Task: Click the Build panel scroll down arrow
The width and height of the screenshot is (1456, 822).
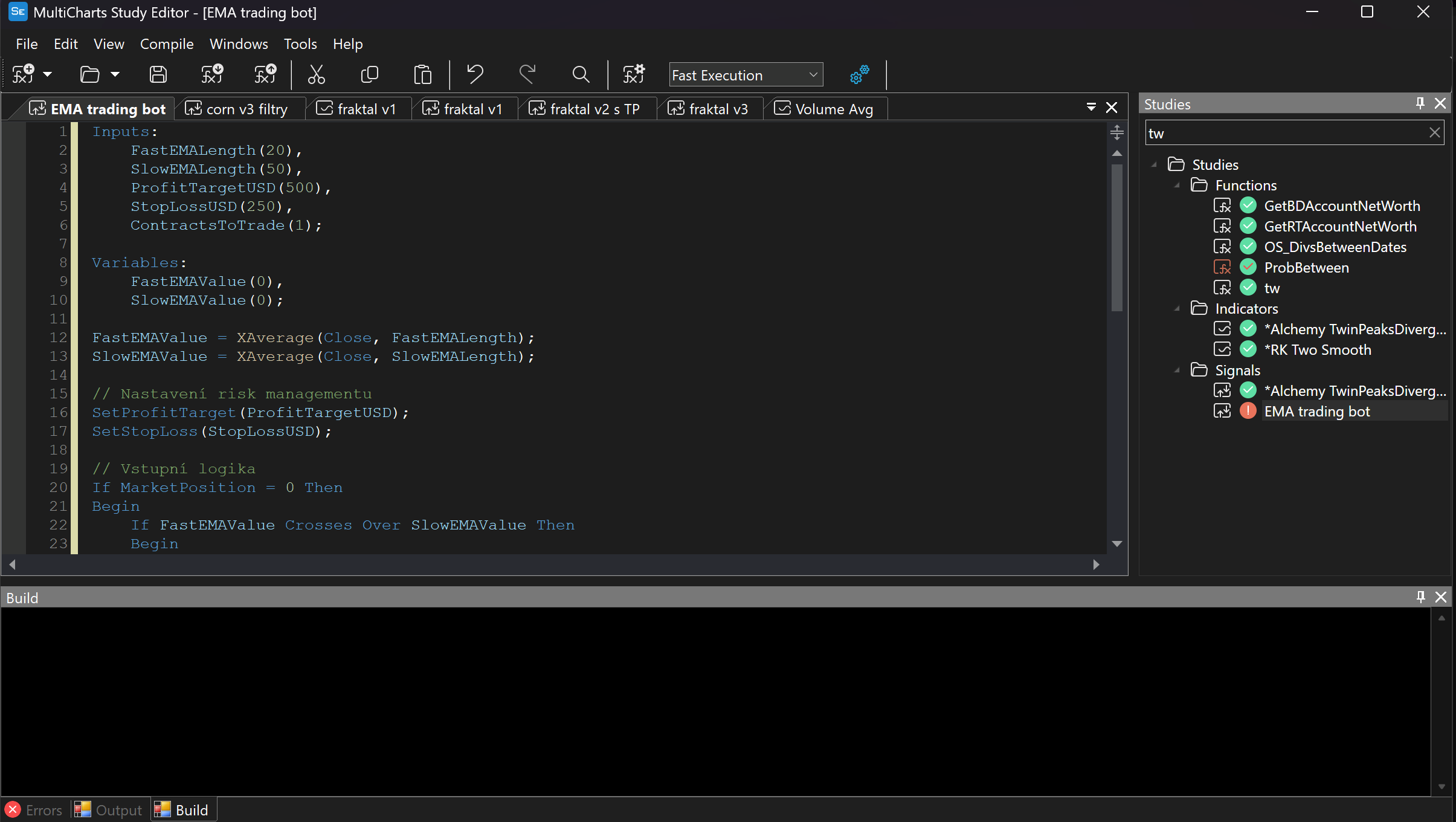Action: point(1442,787)
